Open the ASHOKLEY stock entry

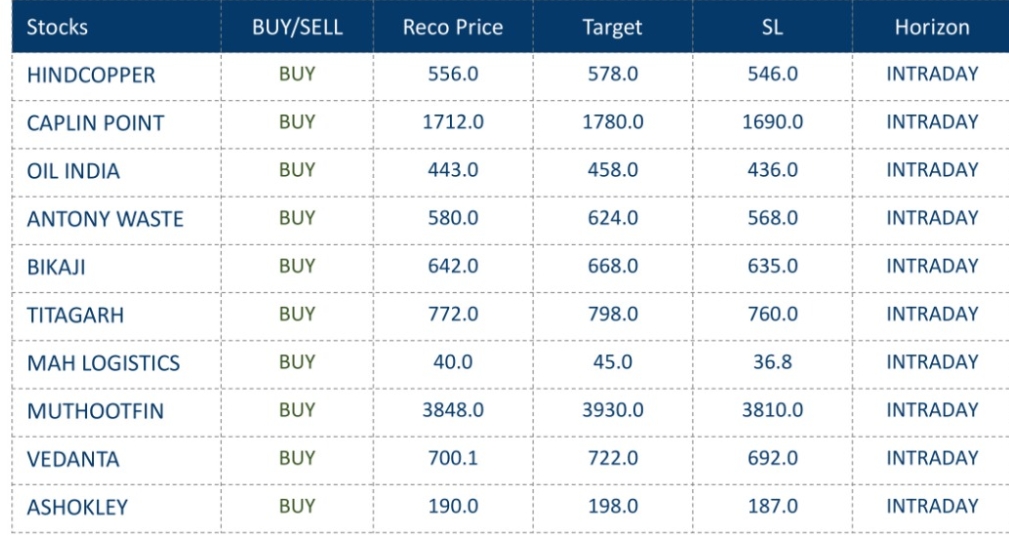coord(77,507)
